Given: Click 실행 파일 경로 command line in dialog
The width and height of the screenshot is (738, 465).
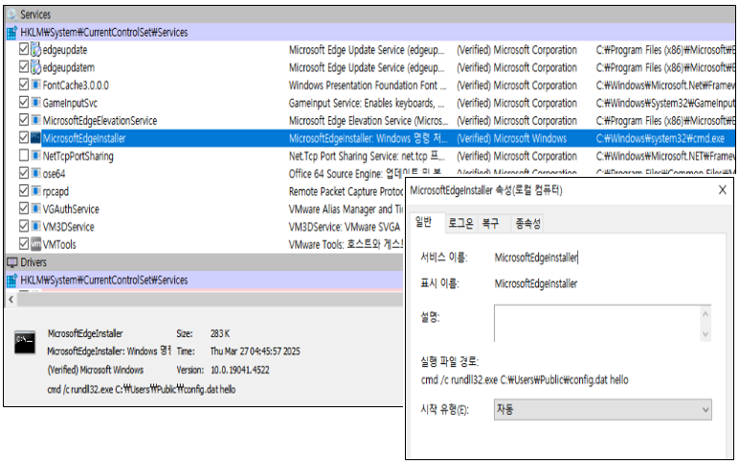Looking at the screenshot, I should pos(524,380).
